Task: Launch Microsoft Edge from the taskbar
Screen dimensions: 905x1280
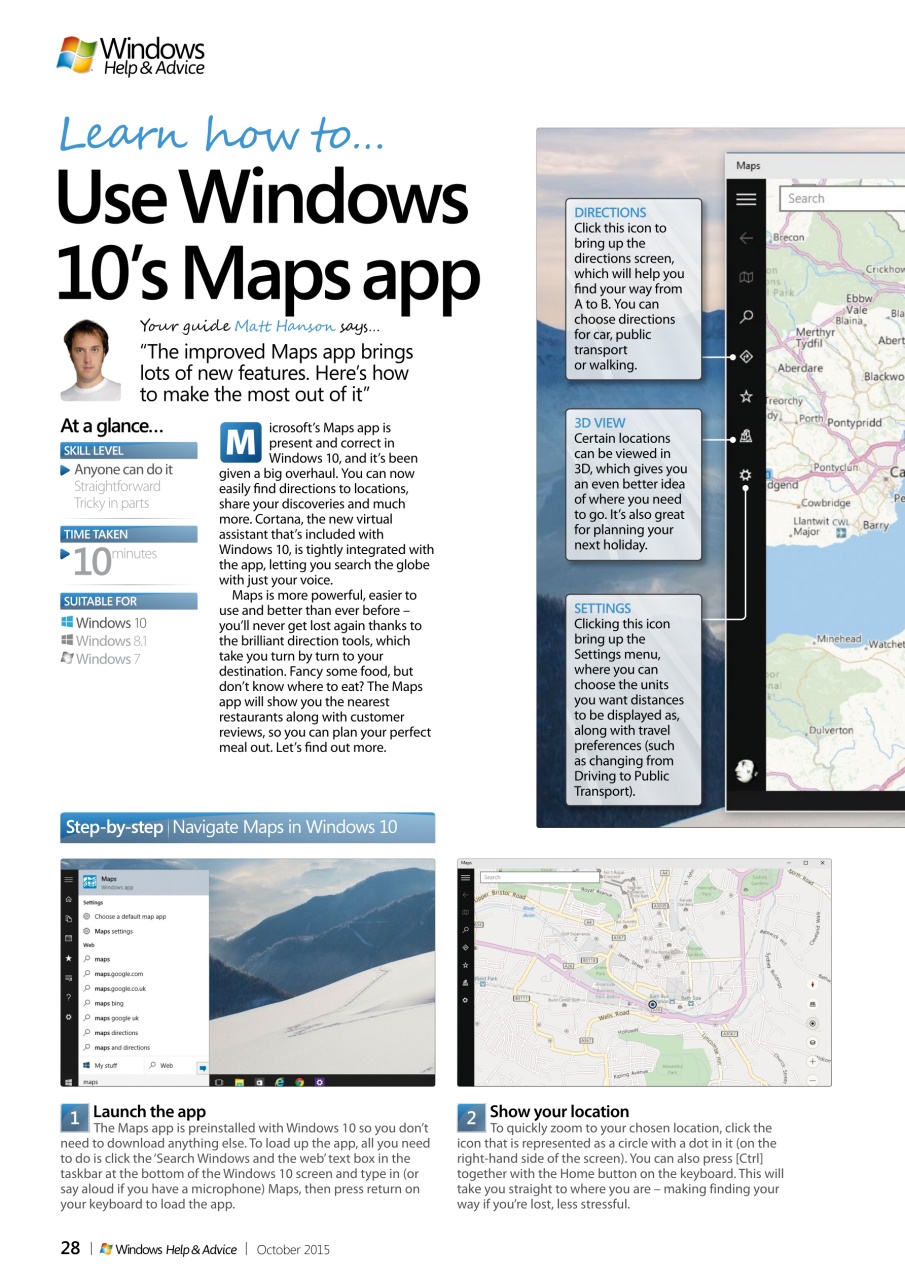Action: pos(279,1082)
